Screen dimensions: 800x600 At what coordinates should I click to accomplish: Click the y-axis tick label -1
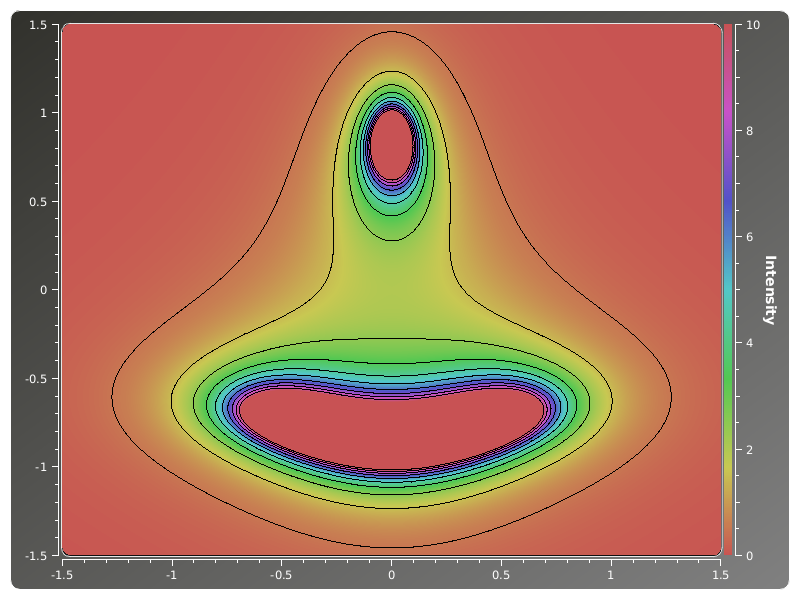(x=40, y=467)
